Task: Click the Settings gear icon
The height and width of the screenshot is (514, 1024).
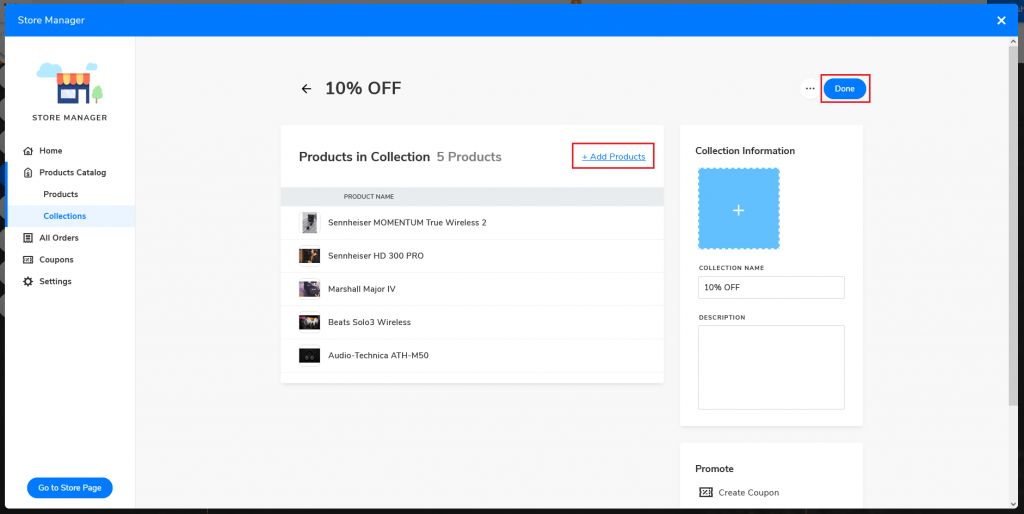Action: (27, 281)
